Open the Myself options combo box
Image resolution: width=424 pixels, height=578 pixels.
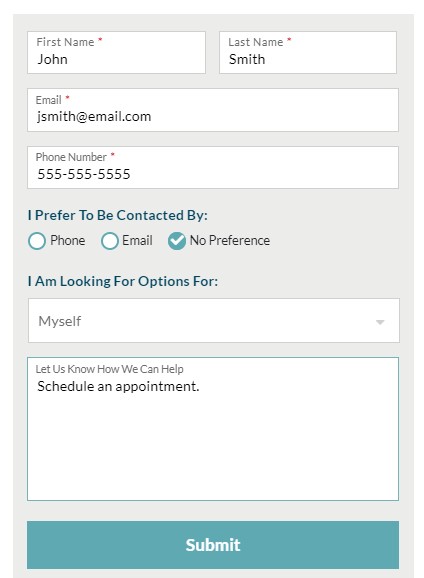214,321
